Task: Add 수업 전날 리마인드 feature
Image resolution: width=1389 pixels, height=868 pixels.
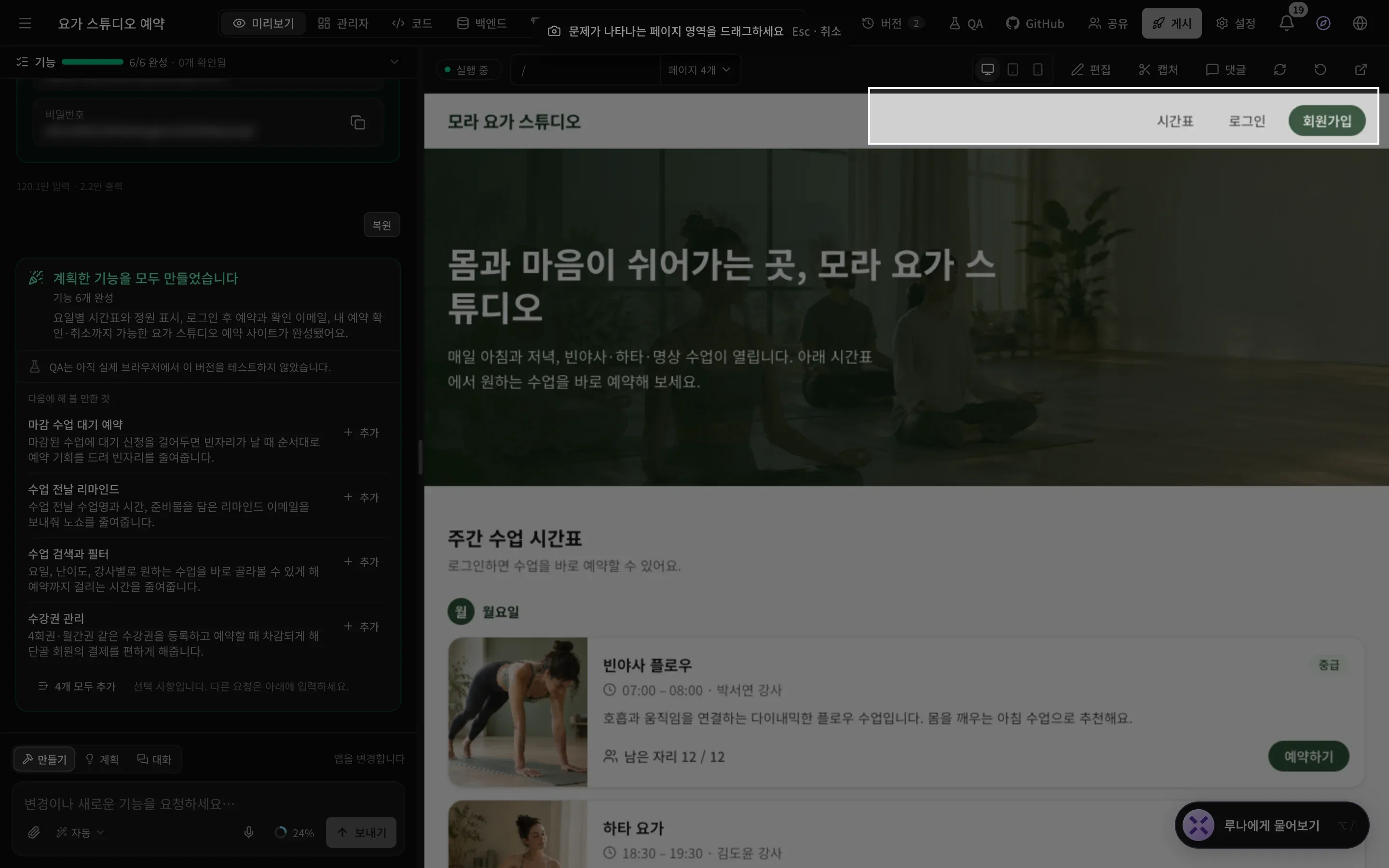Action: (x=362, y=497)
